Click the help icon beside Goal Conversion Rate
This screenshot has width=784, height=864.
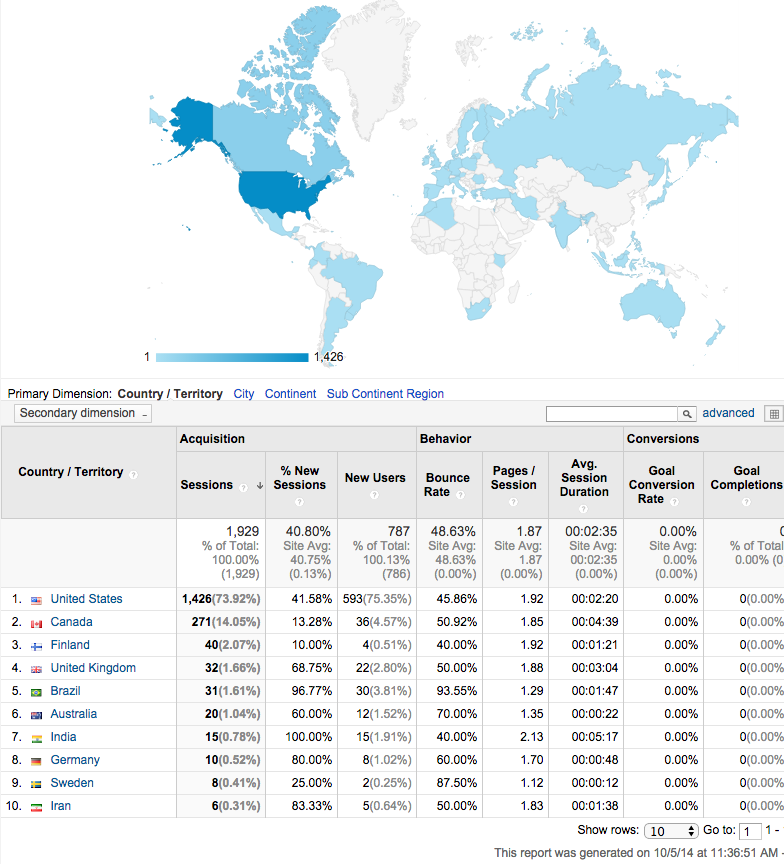pos(674,501)
